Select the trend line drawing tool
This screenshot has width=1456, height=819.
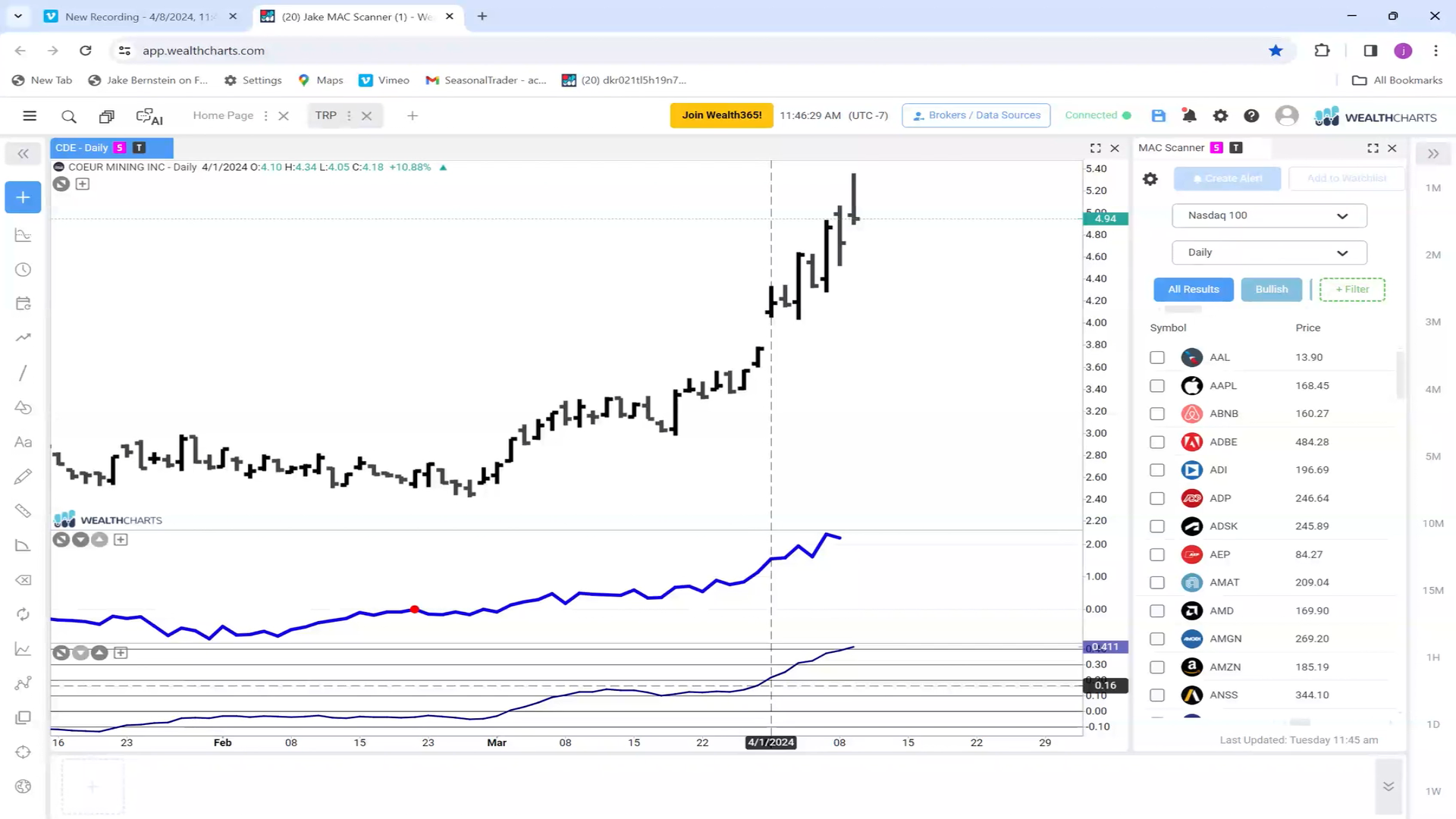pos(23,373)
